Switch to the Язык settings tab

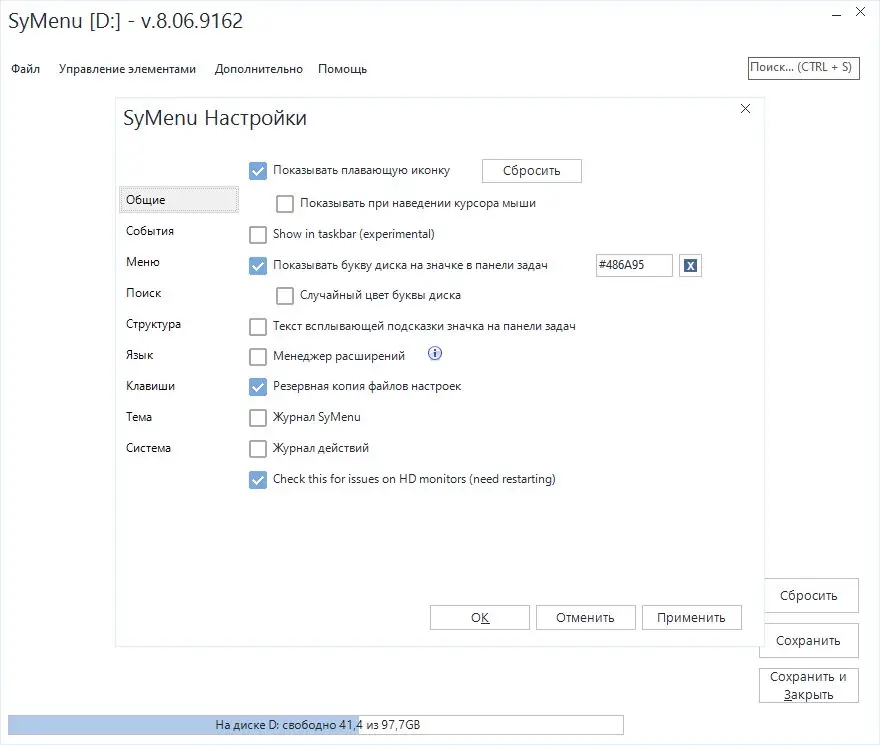(139, 355)
